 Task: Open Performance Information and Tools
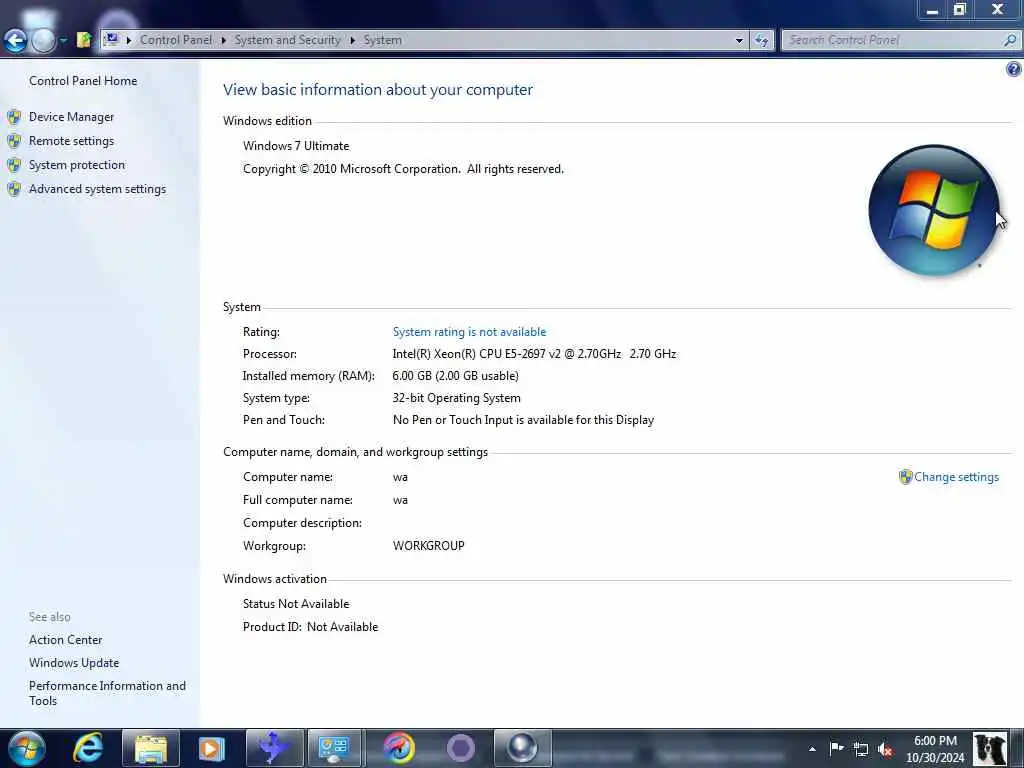[x=107, y=693]
